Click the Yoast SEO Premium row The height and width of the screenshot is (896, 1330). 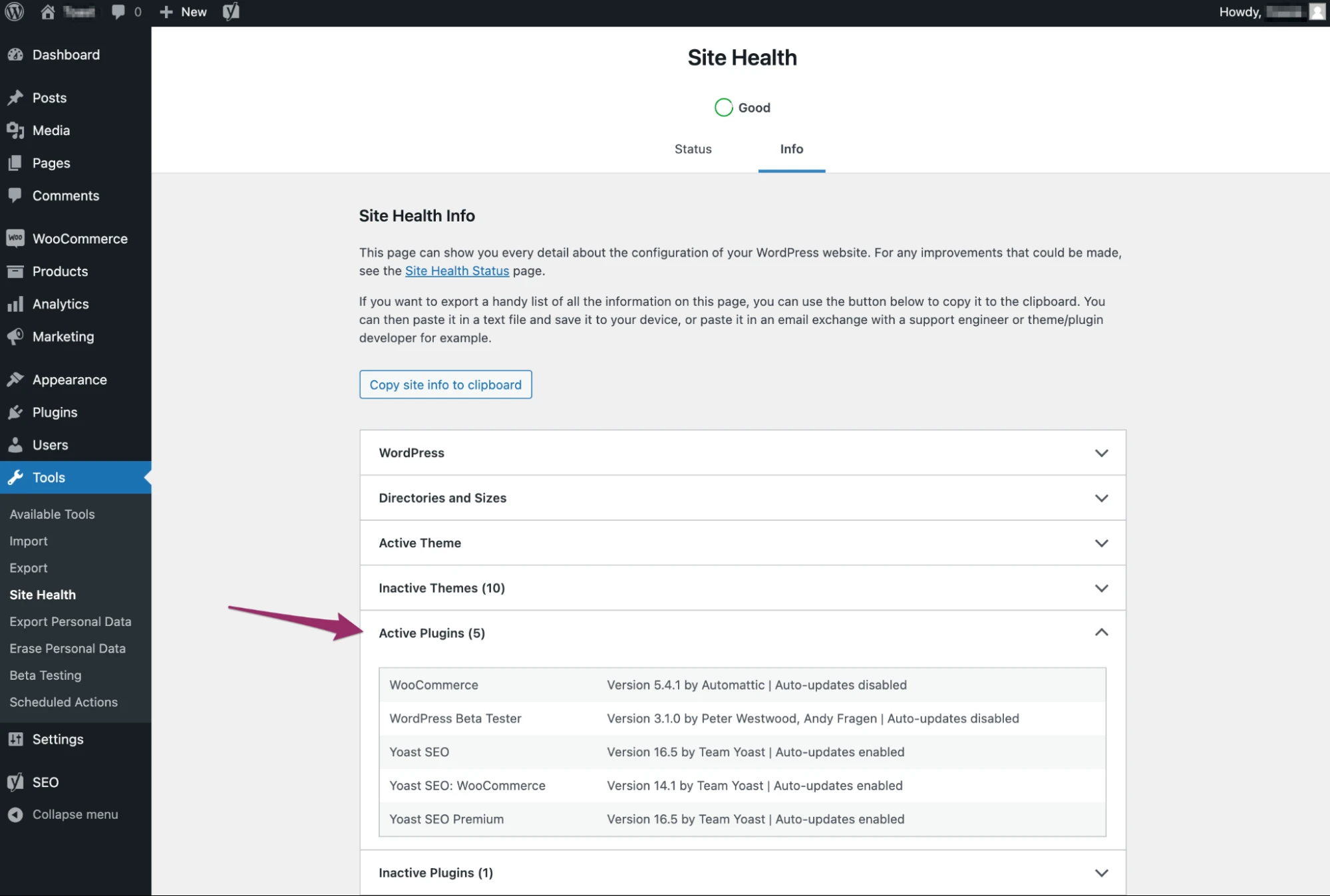pos(743,820)
